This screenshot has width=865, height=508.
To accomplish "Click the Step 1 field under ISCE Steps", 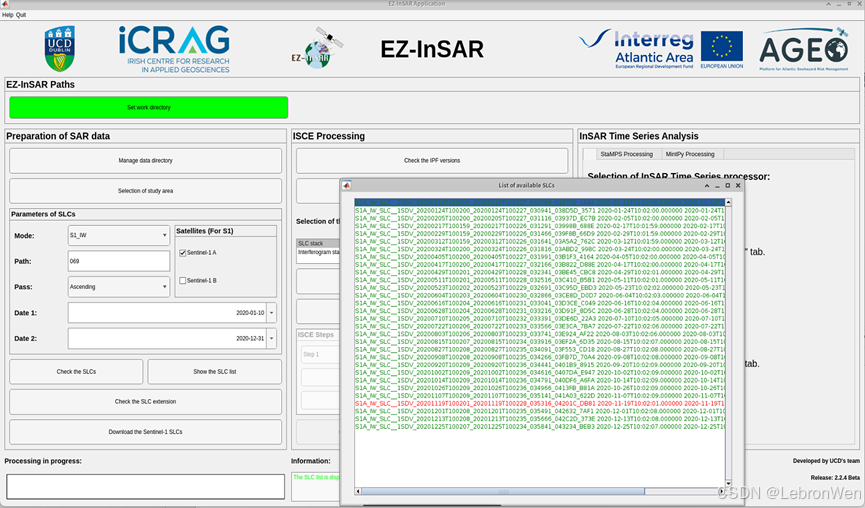I will pos(320,354).
